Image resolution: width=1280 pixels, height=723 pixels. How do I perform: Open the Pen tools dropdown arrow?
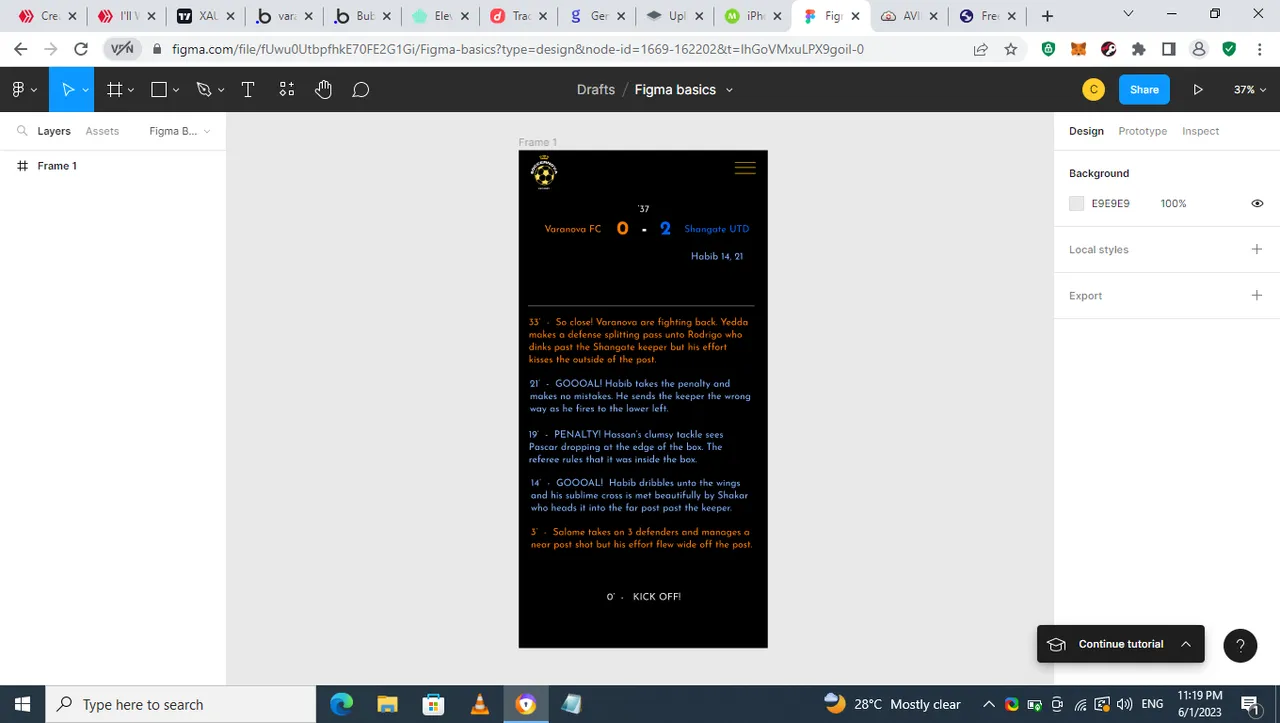[221, 90]
